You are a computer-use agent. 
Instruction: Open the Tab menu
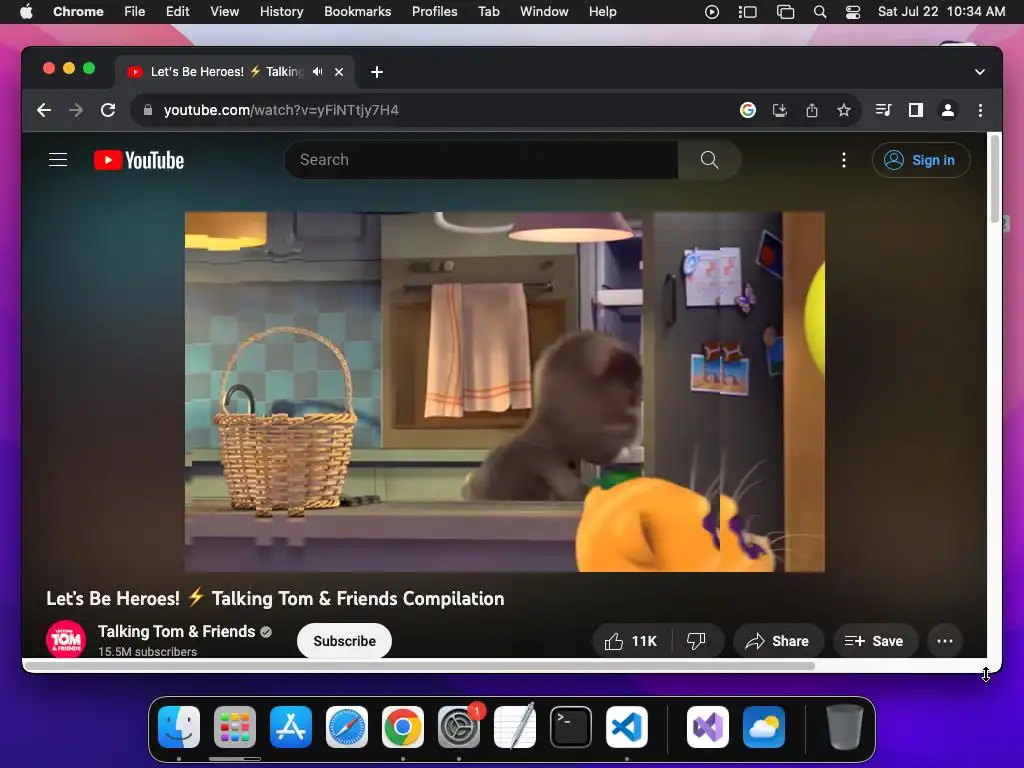(x=488, y=12)
